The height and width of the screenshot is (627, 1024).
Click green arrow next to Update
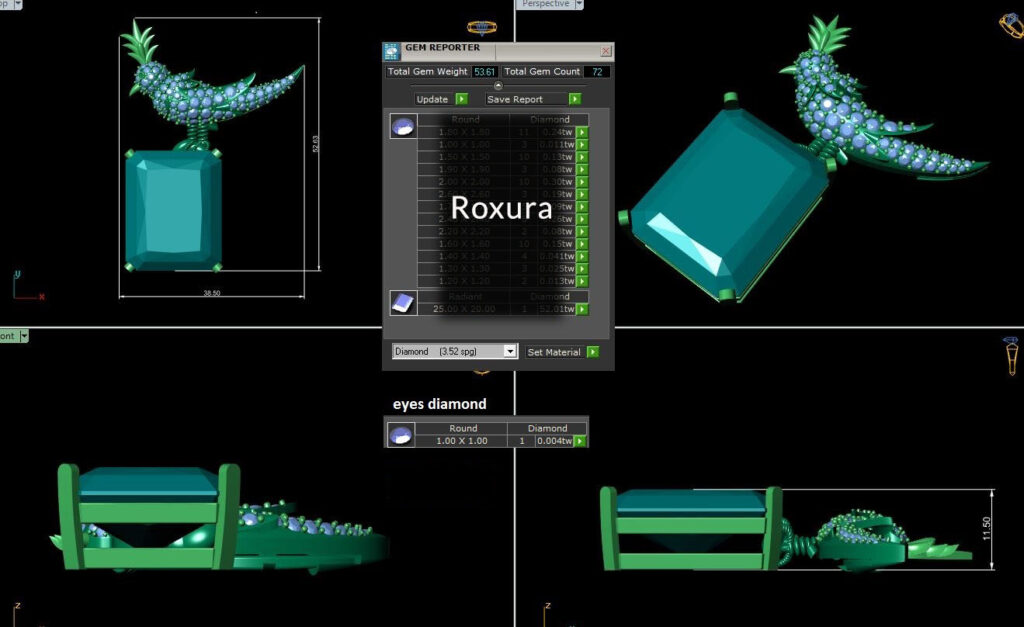(461, 99)
